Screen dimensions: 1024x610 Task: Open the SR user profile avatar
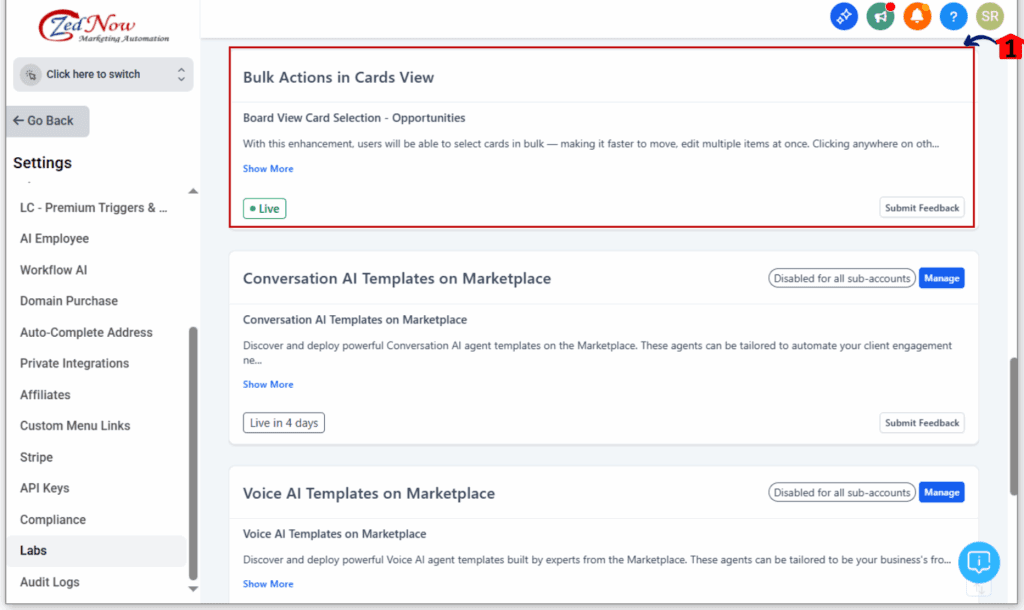coord(990,16)
